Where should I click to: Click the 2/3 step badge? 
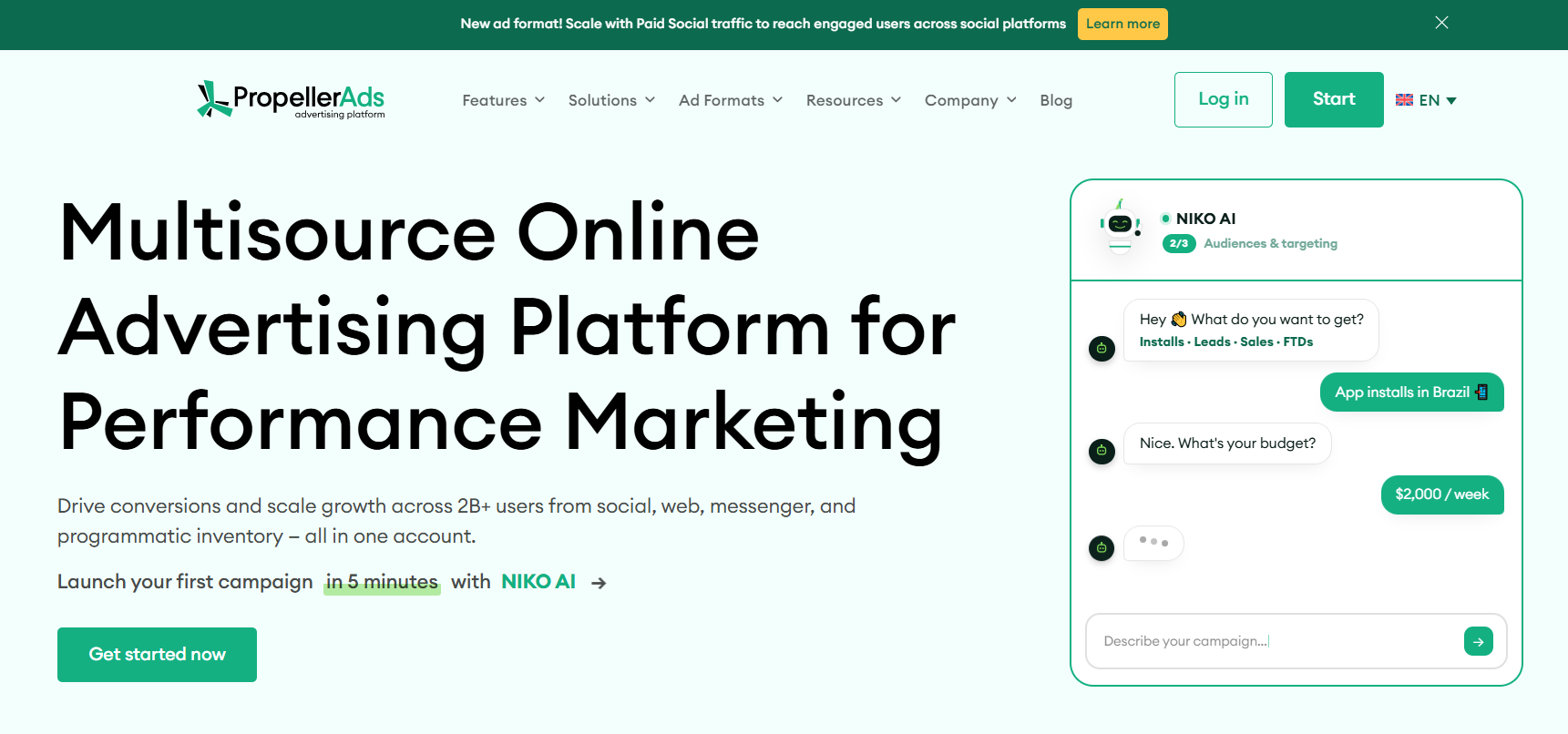(x=1179, y=243)
